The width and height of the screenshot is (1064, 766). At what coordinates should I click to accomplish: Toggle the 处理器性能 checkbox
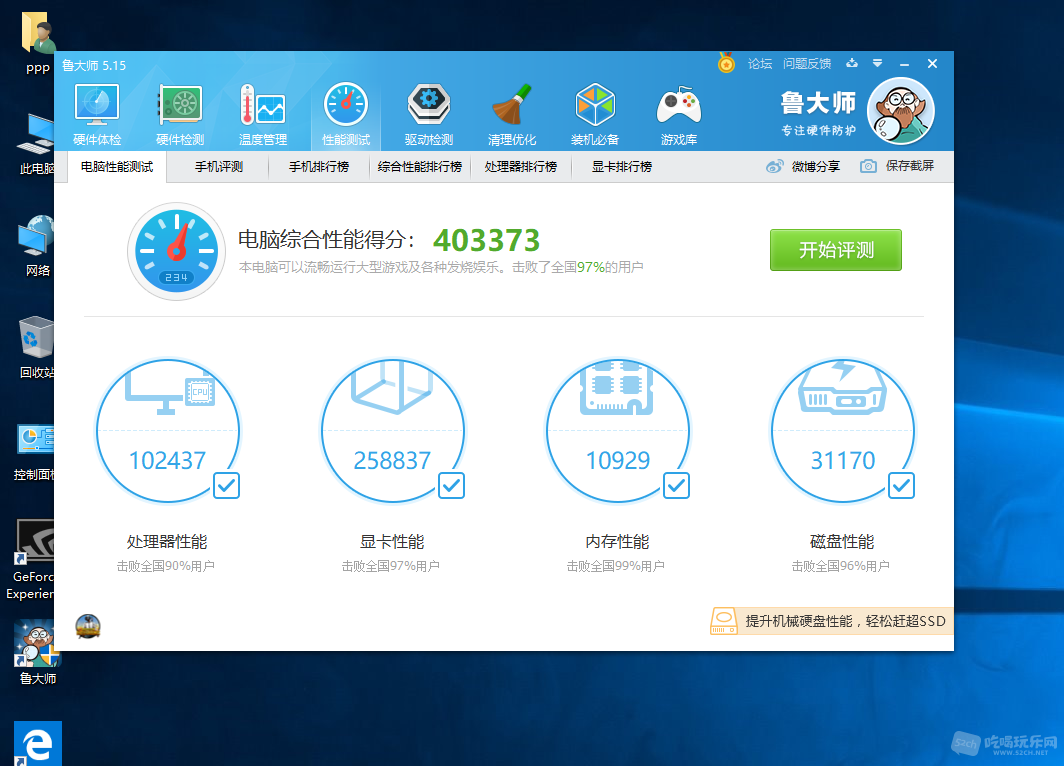pos(227,485)
